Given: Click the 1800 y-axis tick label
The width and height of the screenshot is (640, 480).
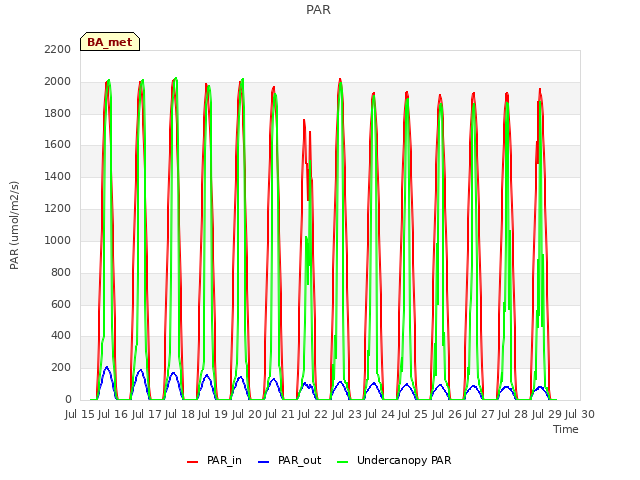Looking at the screenshot, I should click(58, 113).
